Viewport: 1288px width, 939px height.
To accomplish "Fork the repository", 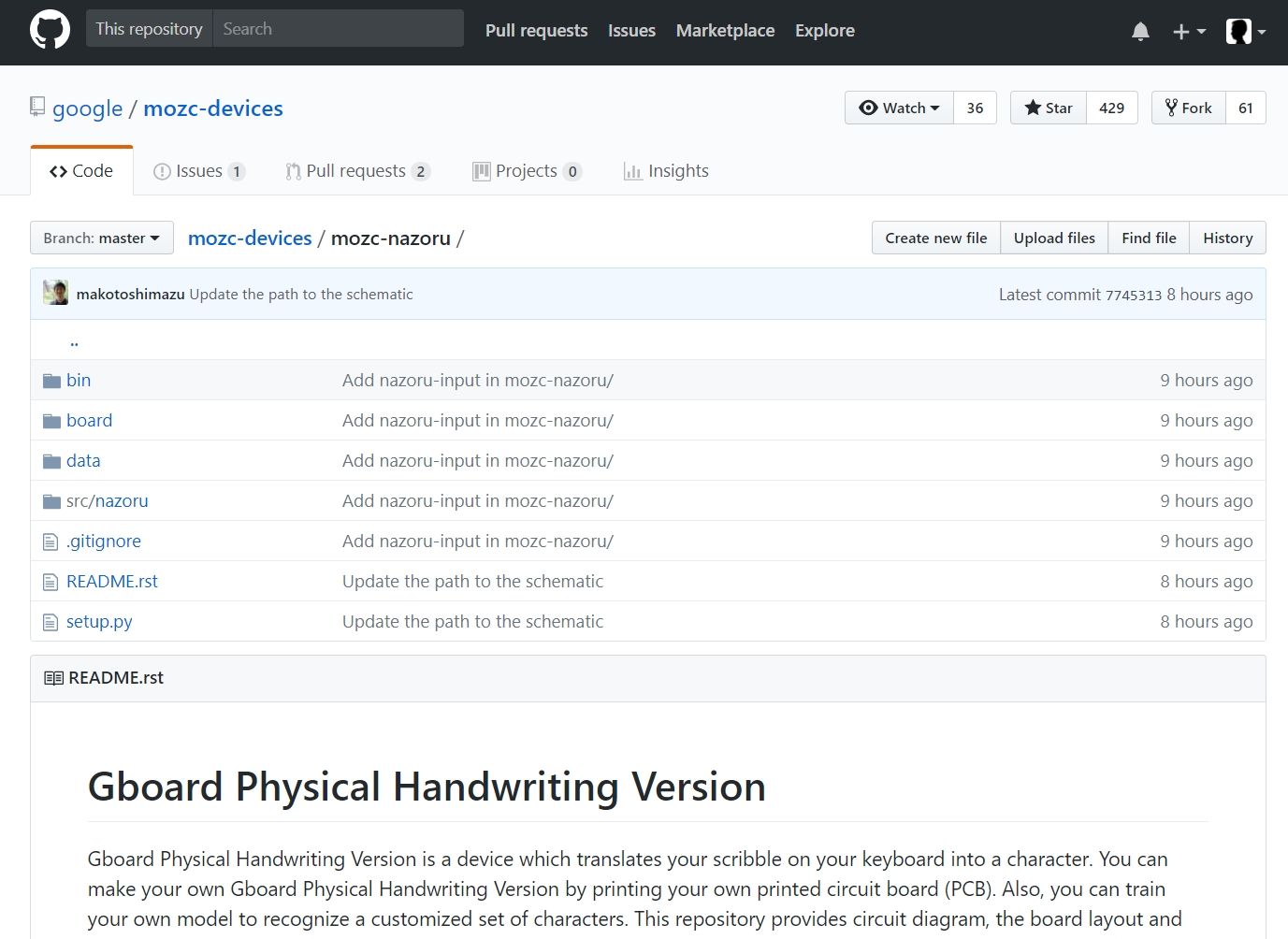I will coord(1189,108).
